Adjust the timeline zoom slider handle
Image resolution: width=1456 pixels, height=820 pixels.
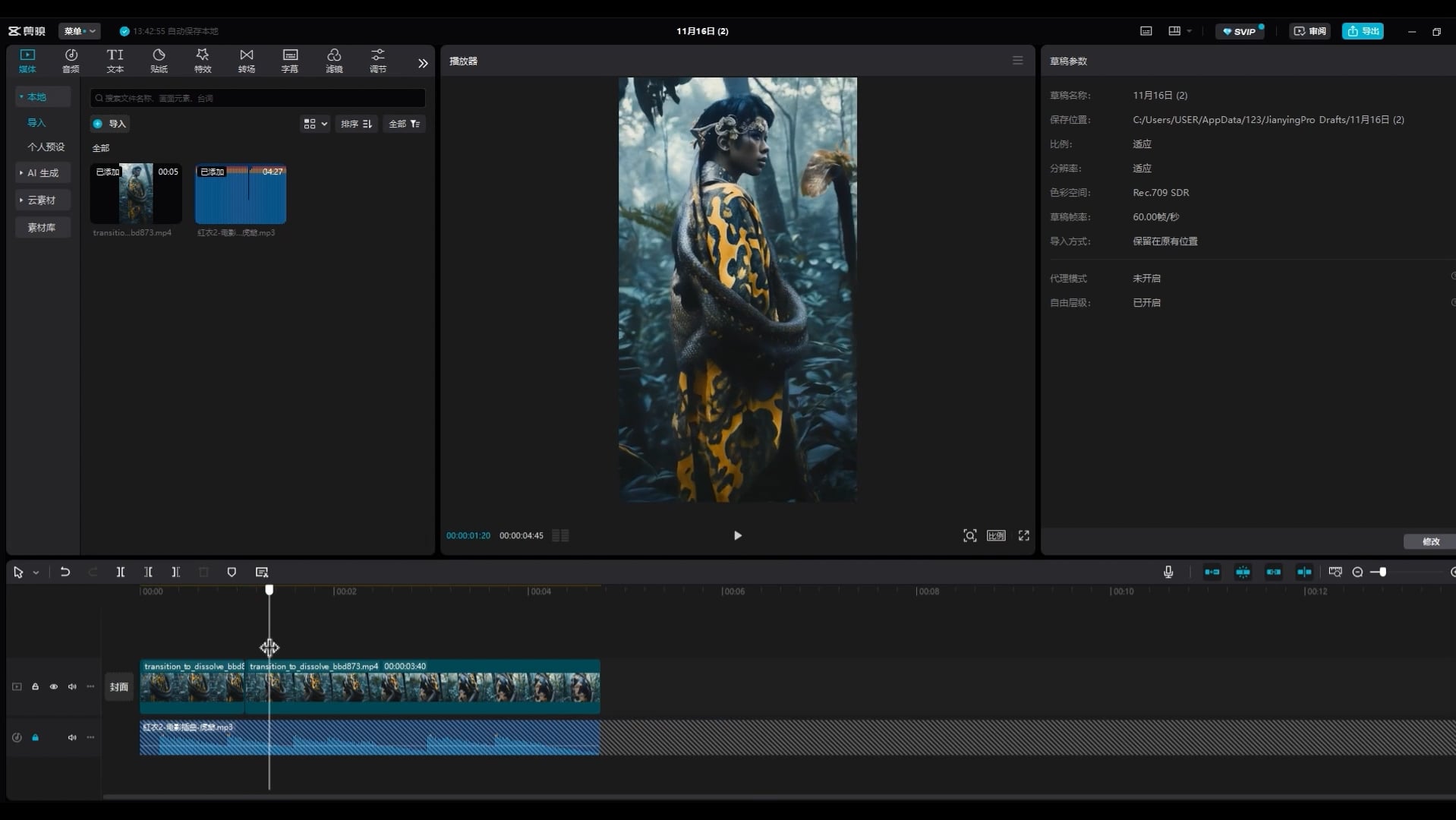coord(1382,572)
